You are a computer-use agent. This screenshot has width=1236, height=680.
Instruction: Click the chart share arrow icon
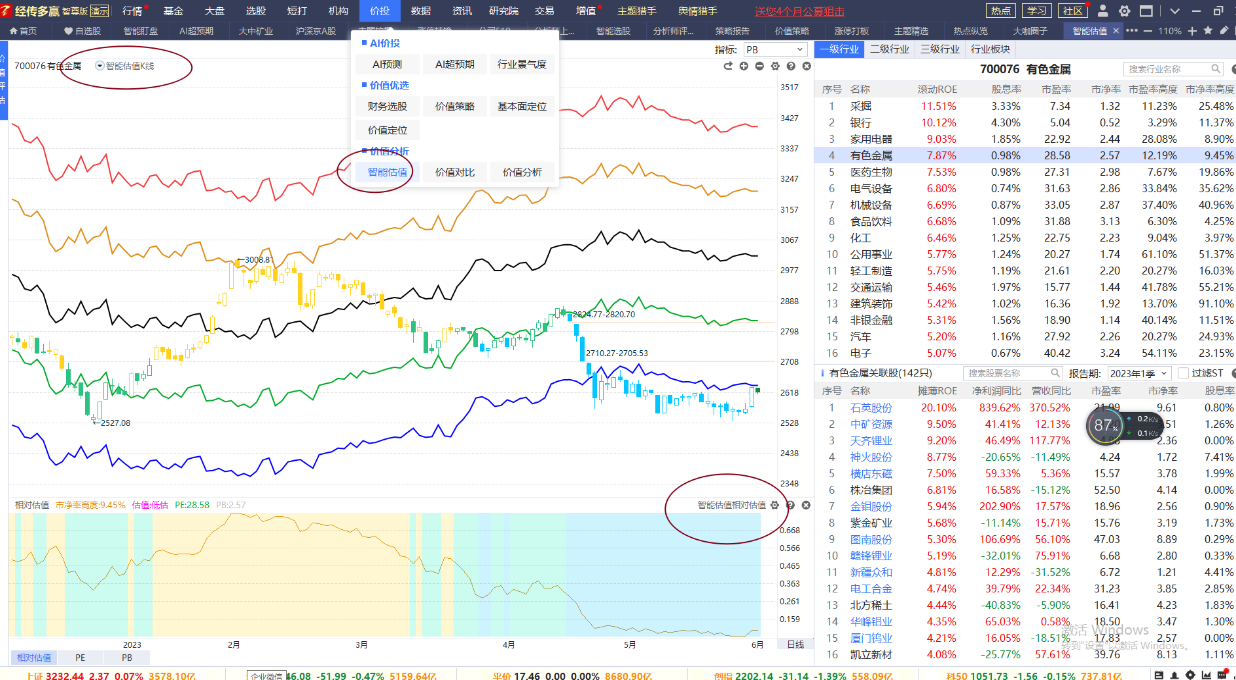tap(729, 66)
